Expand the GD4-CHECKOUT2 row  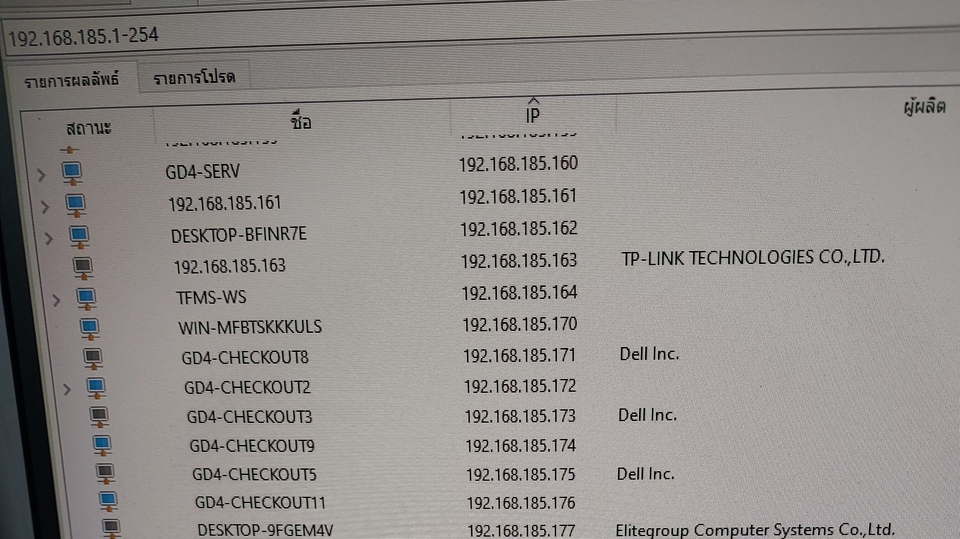click(67, 389)
